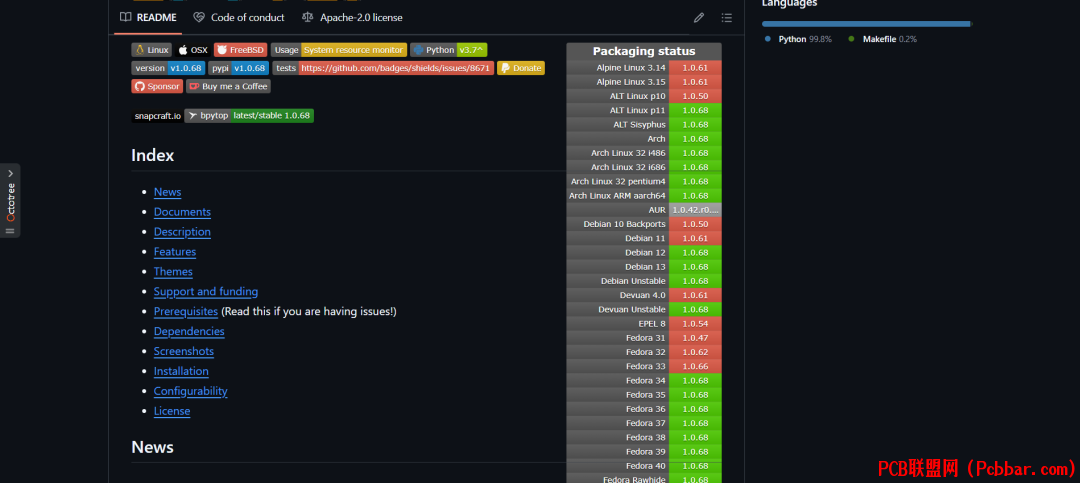1080x483 pixels.
Task: Open the Documents index link
Action: (182, 212)
